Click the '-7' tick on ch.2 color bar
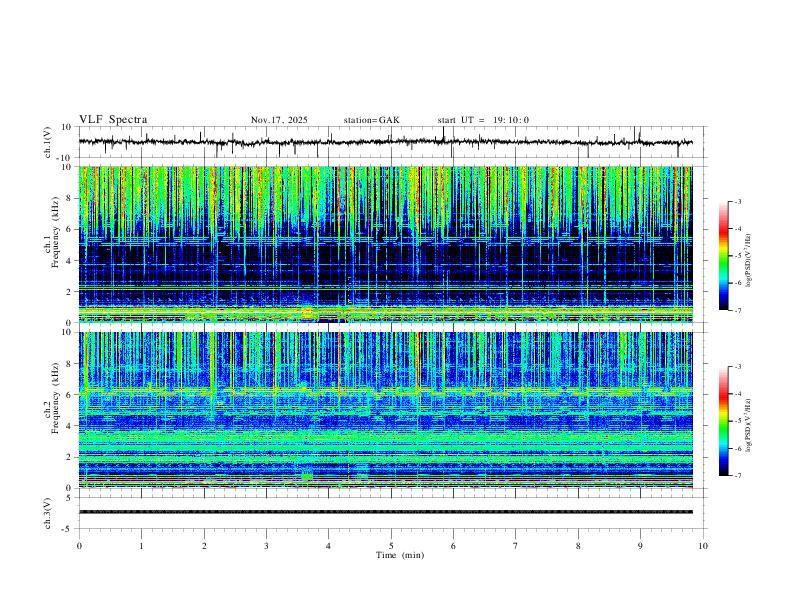Image resolution: width=792 pixels, height=612 pixels. tap(737, 475)
